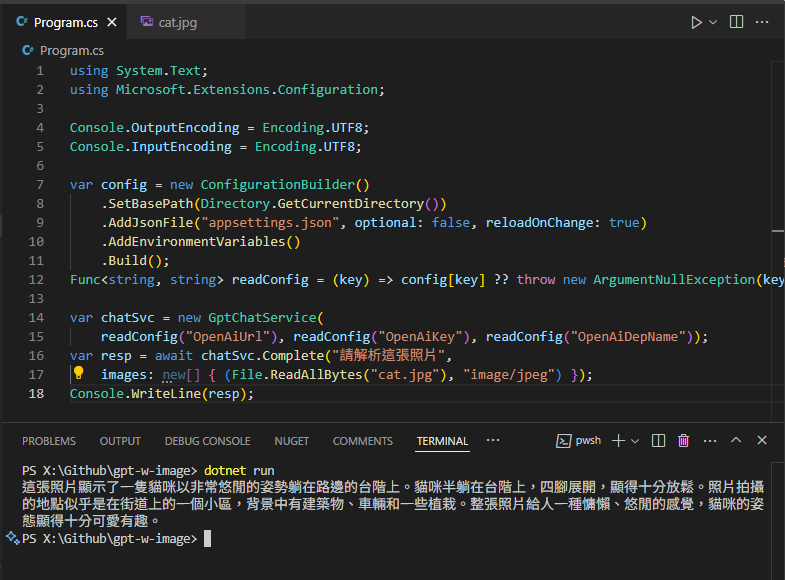The height and width of the screenshot is (580, 785).
Task: Expand the launch profile dropdown chevron
Action: point(635,441)
